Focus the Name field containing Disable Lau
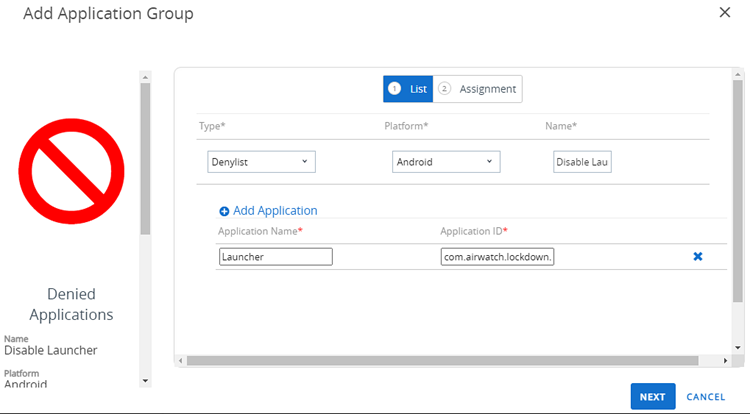The width and height of the screenshot is (750, 414). pos(582,162)
